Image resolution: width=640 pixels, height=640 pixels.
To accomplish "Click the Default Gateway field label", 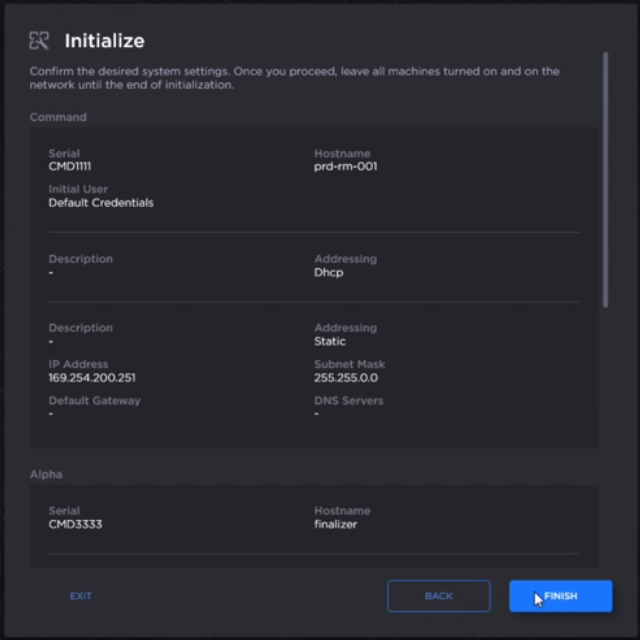I will click(x=95, y=401).
